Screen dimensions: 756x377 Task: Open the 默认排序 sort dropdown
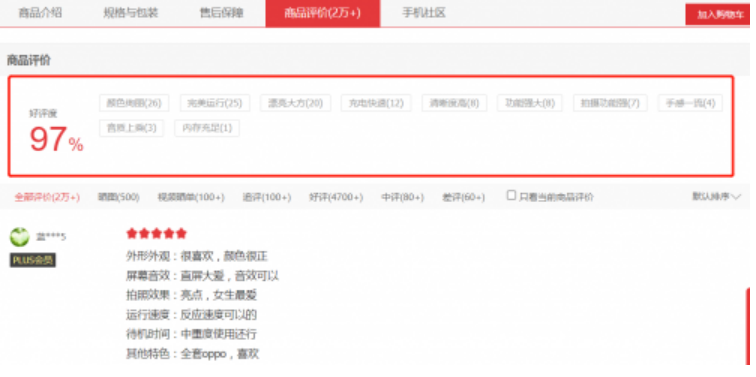[x=716, y=196]
